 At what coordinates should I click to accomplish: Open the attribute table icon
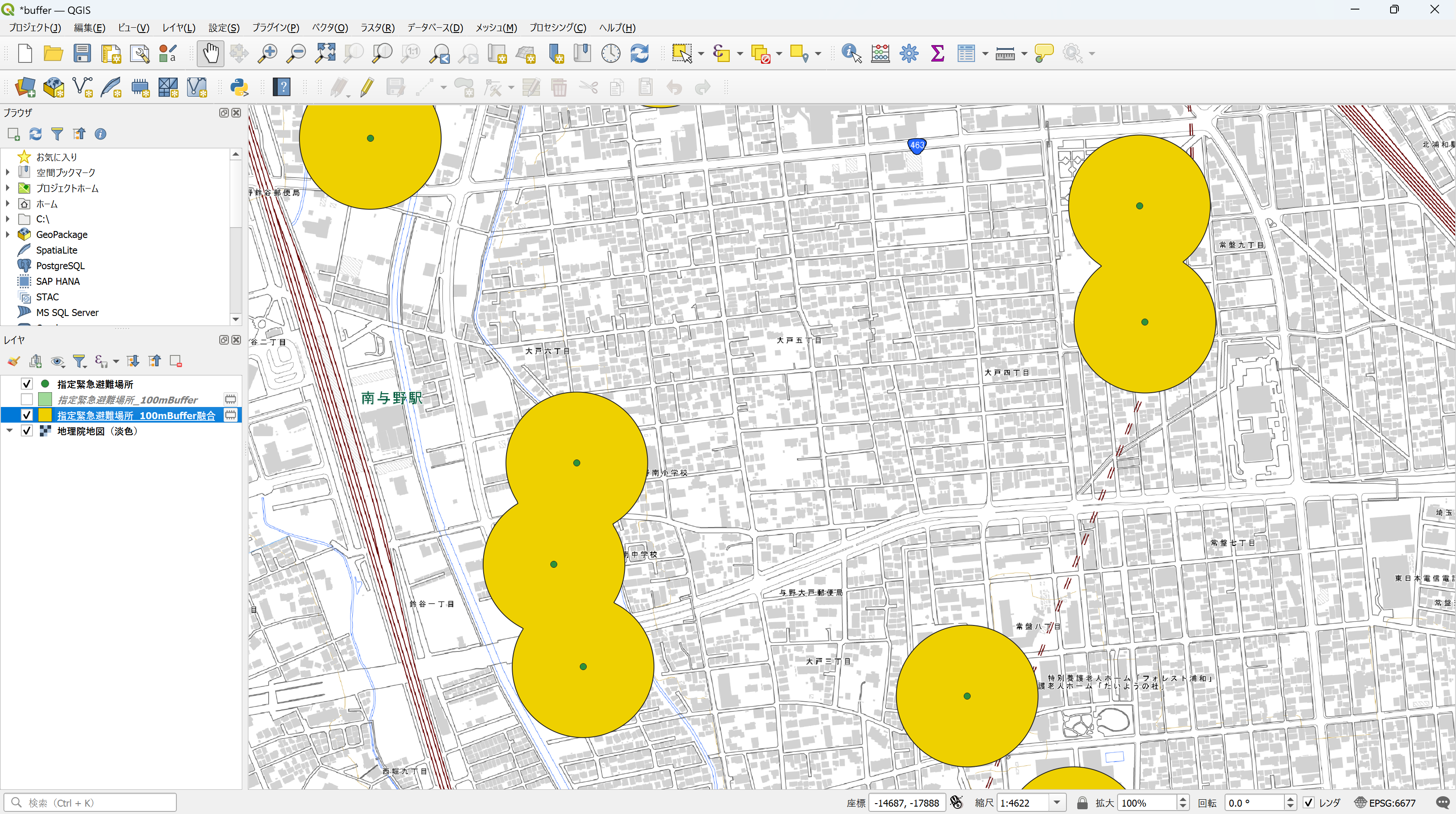pyautogui.click(x=966, y=54)
